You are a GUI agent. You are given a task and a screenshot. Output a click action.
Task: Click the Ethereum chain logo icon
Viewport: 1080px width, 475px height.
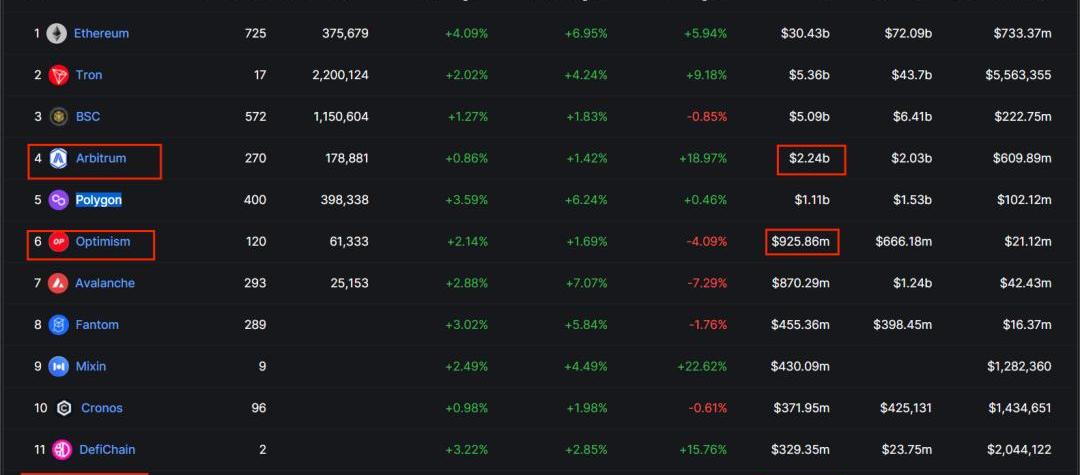[57, 34]
